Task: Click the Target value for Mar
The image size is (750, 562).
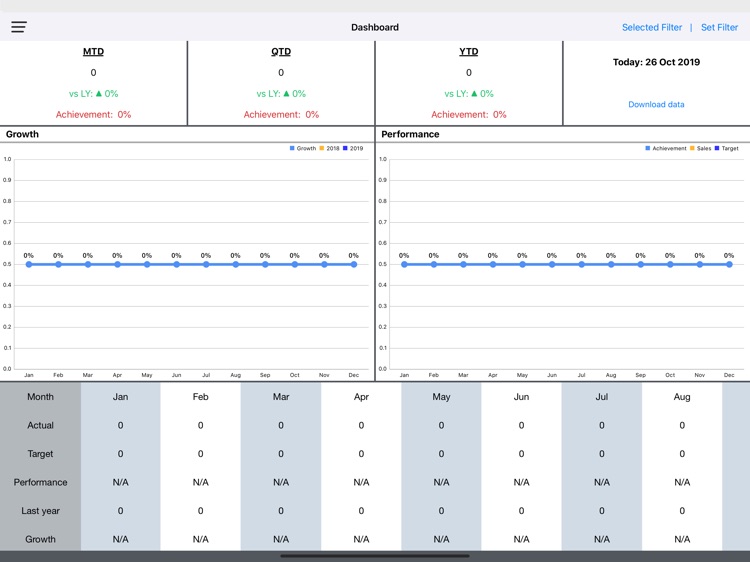Action: coord(281,453)
